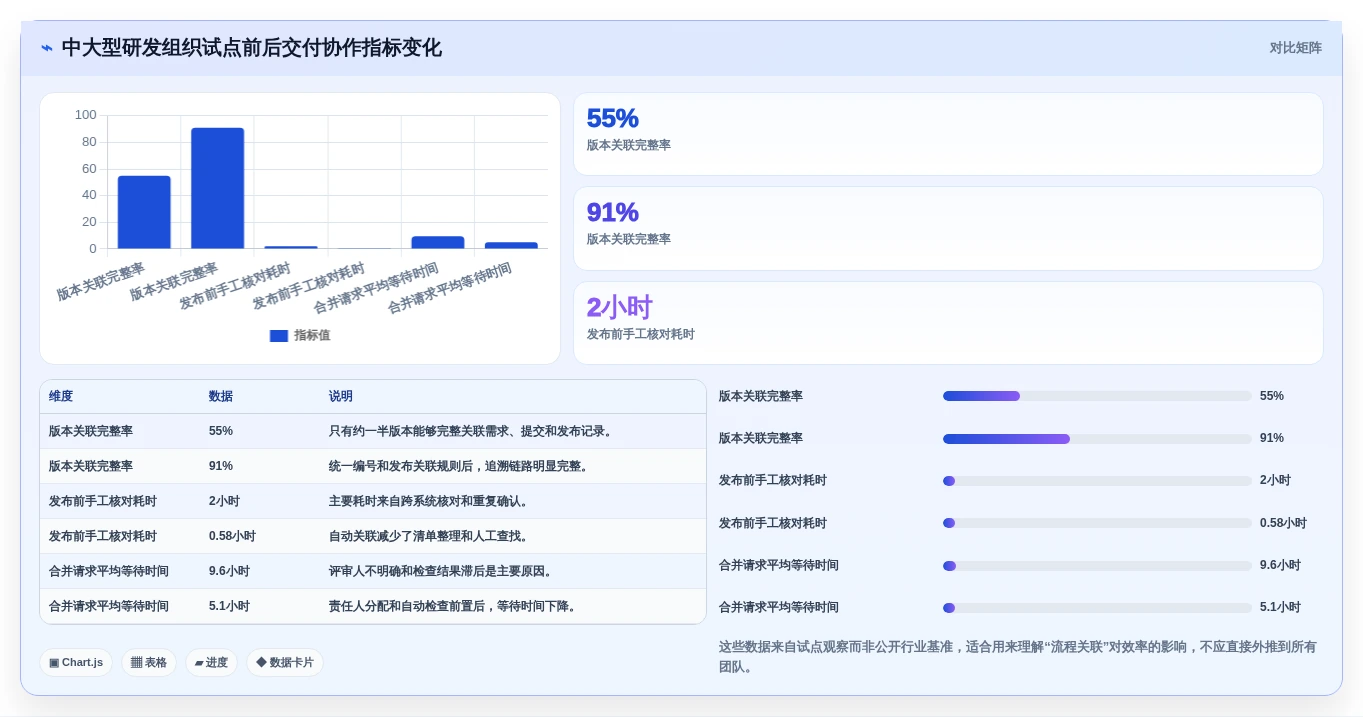Click the progress bar labeled 9.6小时
The height and width of the screenshot is (717, 1363).
click(1097, 566)
